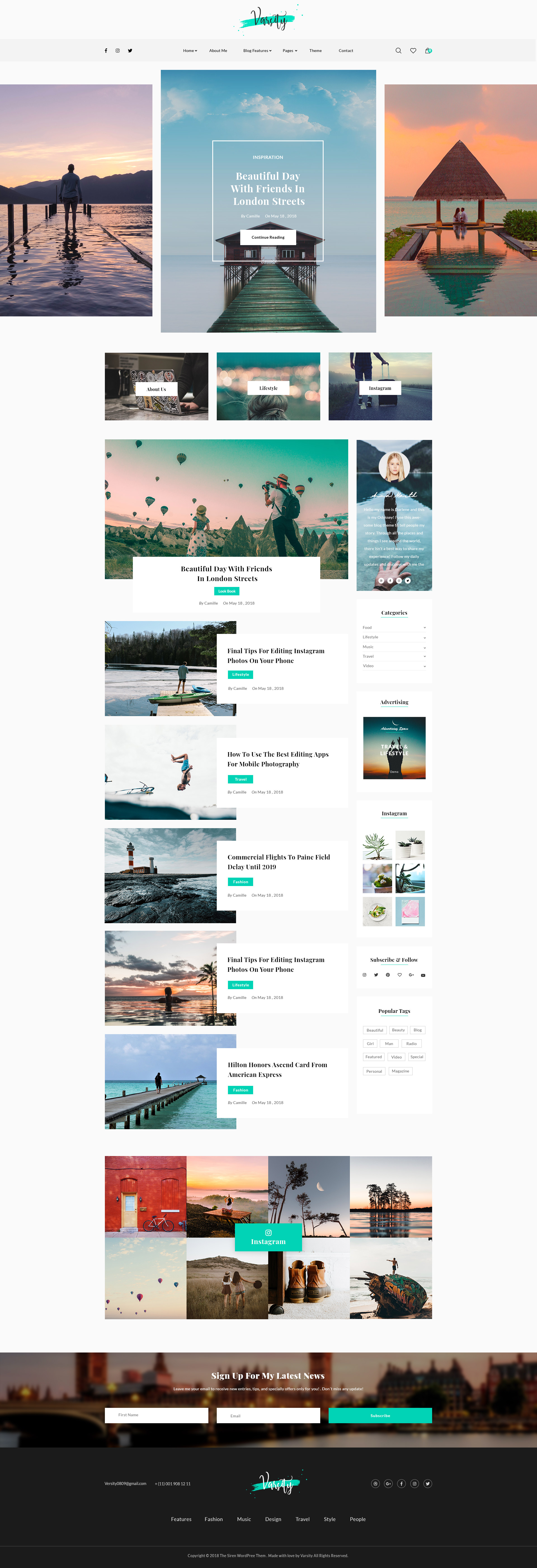Click the footer Twitter circle icon

tap(428, 1483)
